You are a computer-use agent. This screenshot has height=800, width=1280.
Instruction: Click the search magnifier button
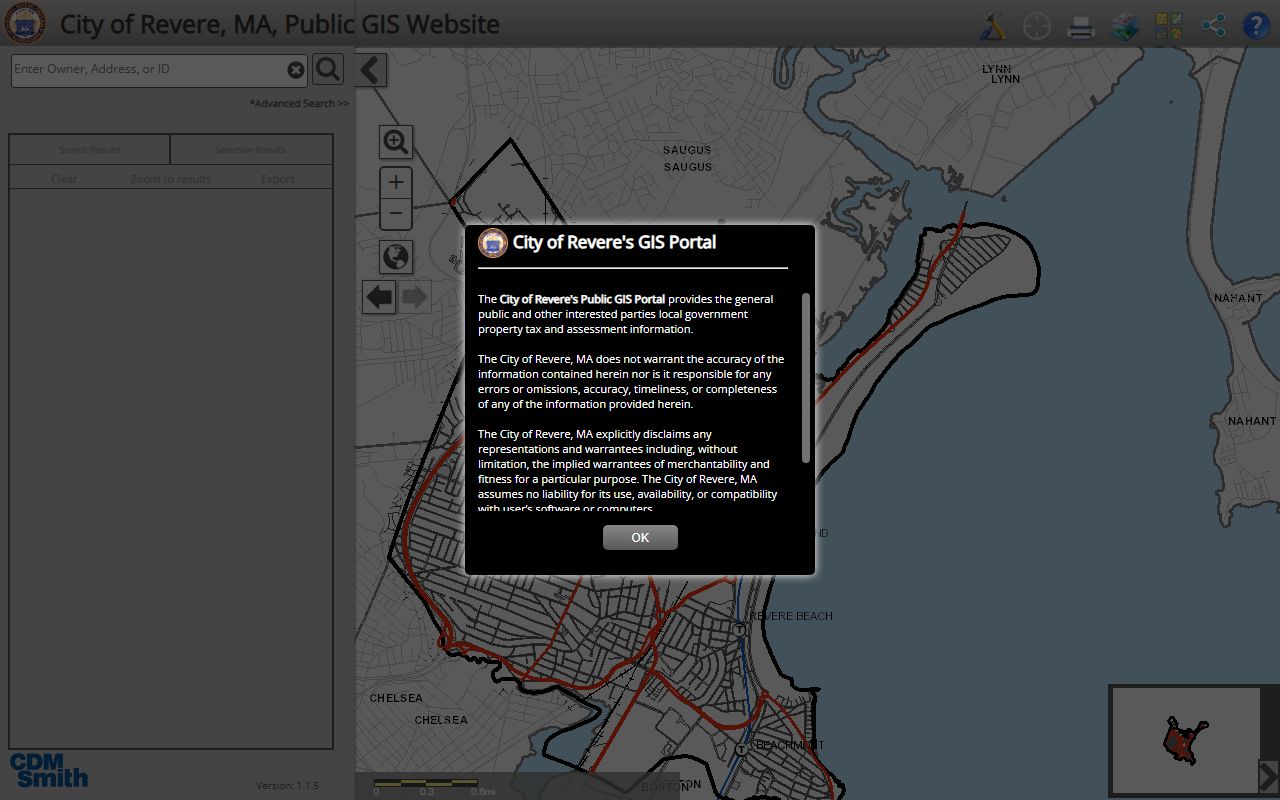328,69
